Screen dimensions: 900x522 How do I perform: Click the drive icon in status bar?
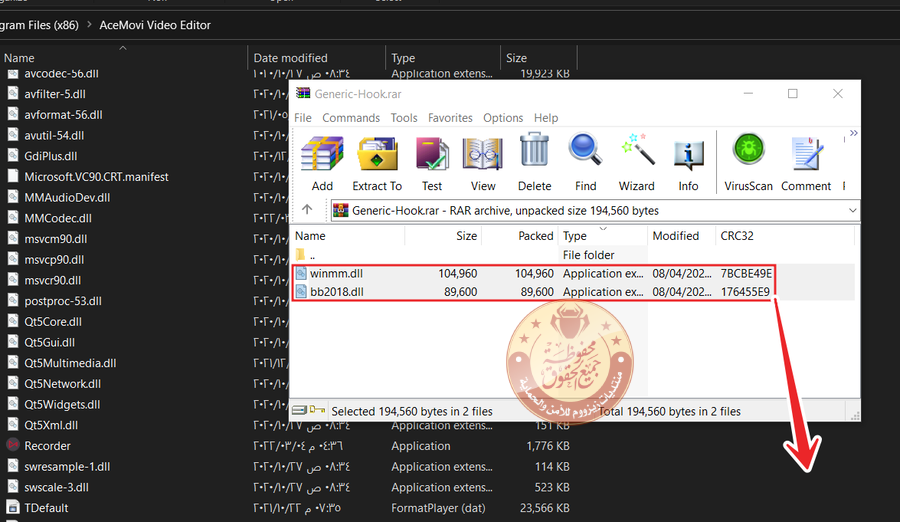(x=299, y=410)
